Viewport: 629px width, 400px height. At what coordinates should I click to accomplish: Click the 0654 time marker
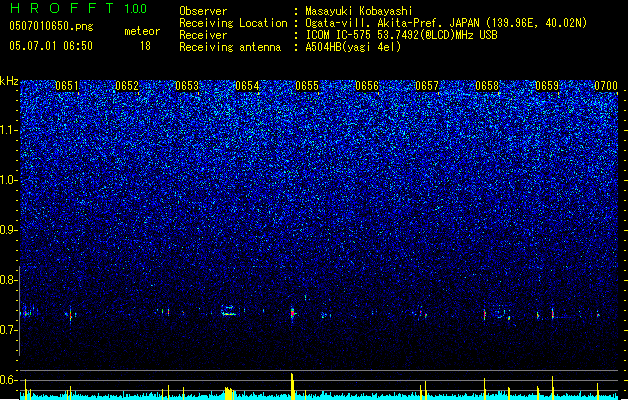pyautogui.click(x=247, y=86)
